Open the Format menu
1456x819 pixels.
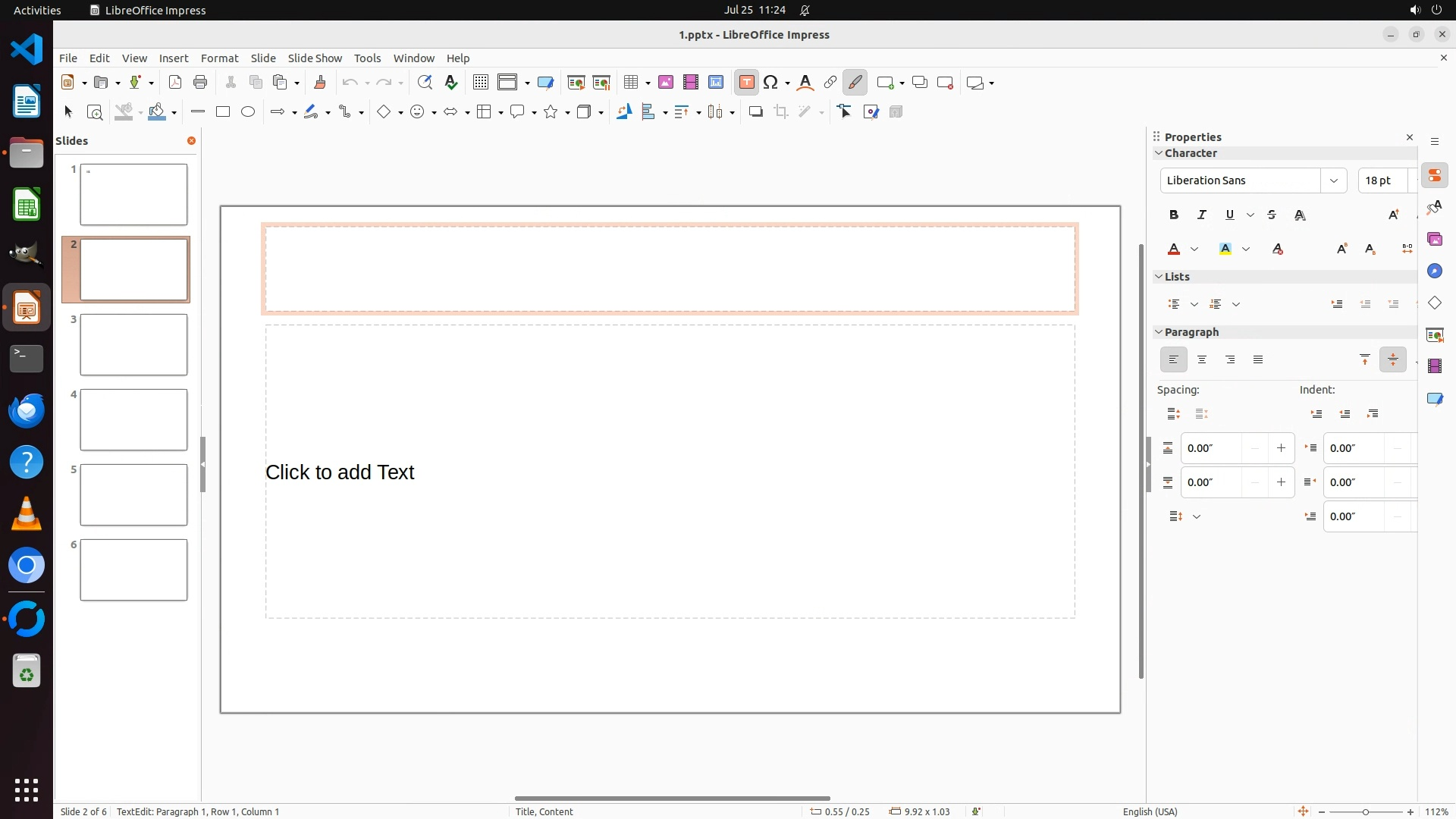[x=219, y=58]
